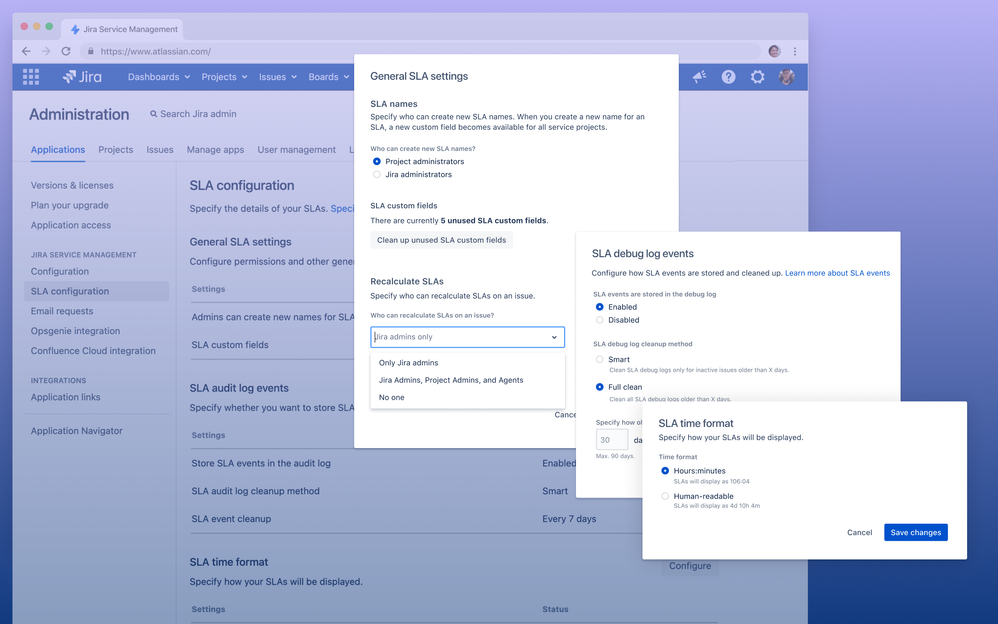998x624 pixels.
Task: Select Enabled for SLA debug log storage
Action: point(600,307)
